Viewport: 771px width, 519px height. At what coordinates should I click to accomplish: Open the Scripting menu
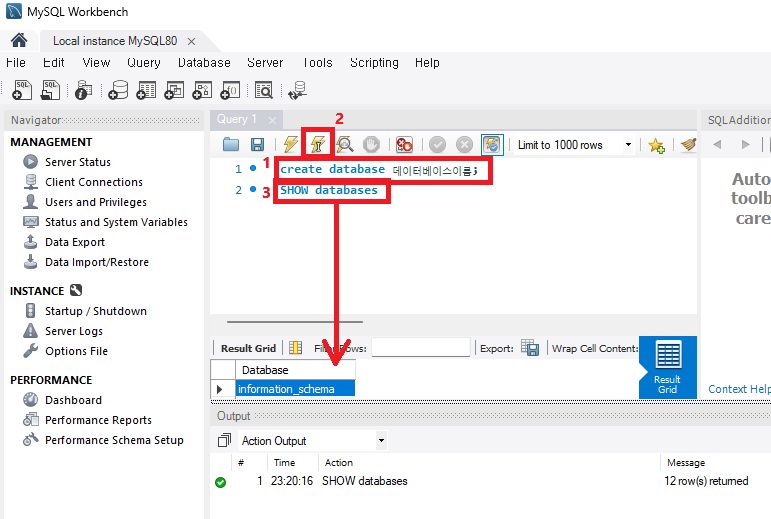pos(374,62)
